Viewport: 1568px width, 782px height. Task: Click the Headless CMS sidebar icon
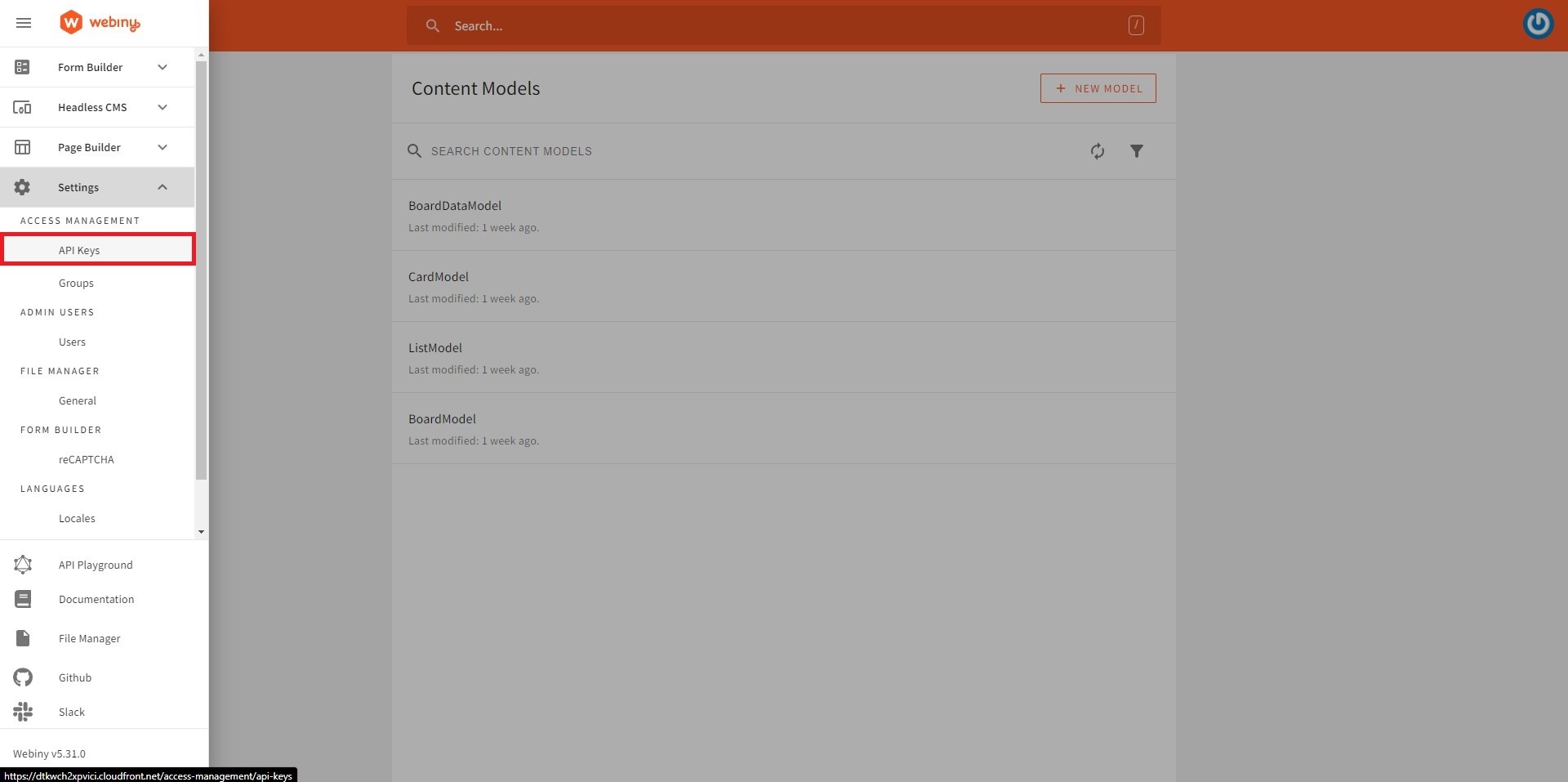(22, 107)
